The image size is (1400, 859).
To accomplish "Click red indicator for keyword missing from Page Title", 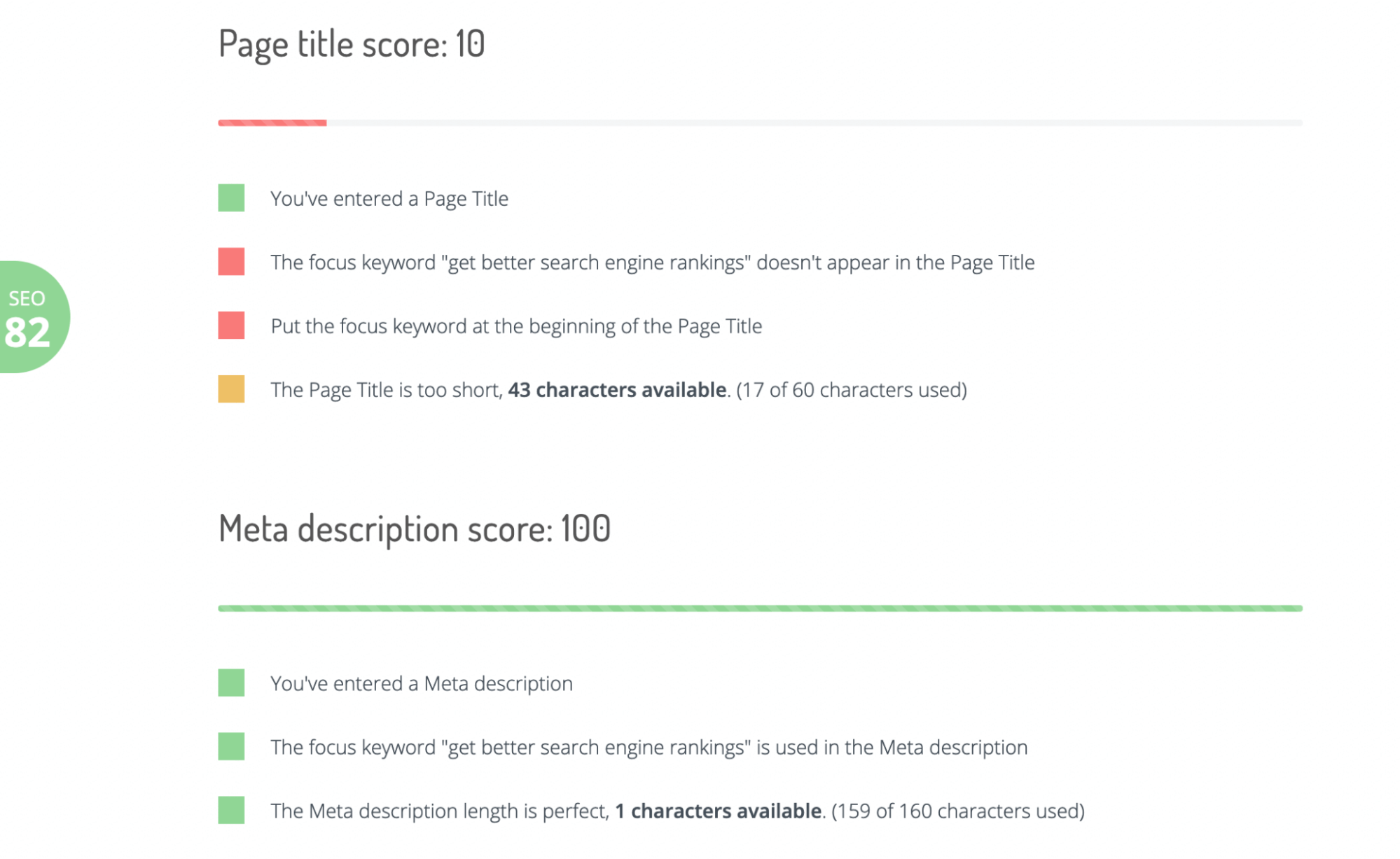I will (x=231, y=262).
